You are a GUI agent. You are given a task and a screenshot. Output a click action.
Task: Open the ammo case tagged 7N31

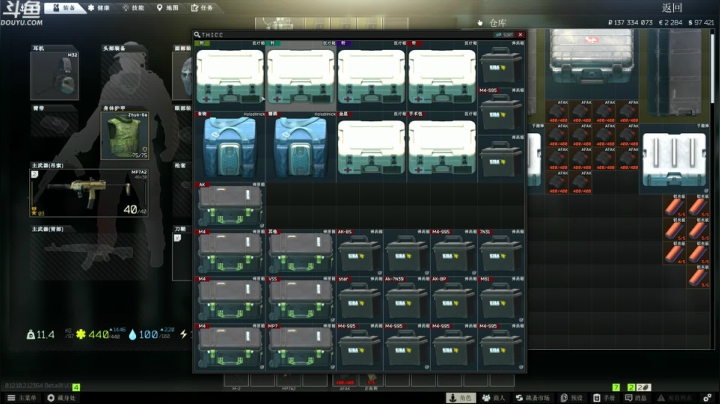pyautogui.click(x=501, y=253)
